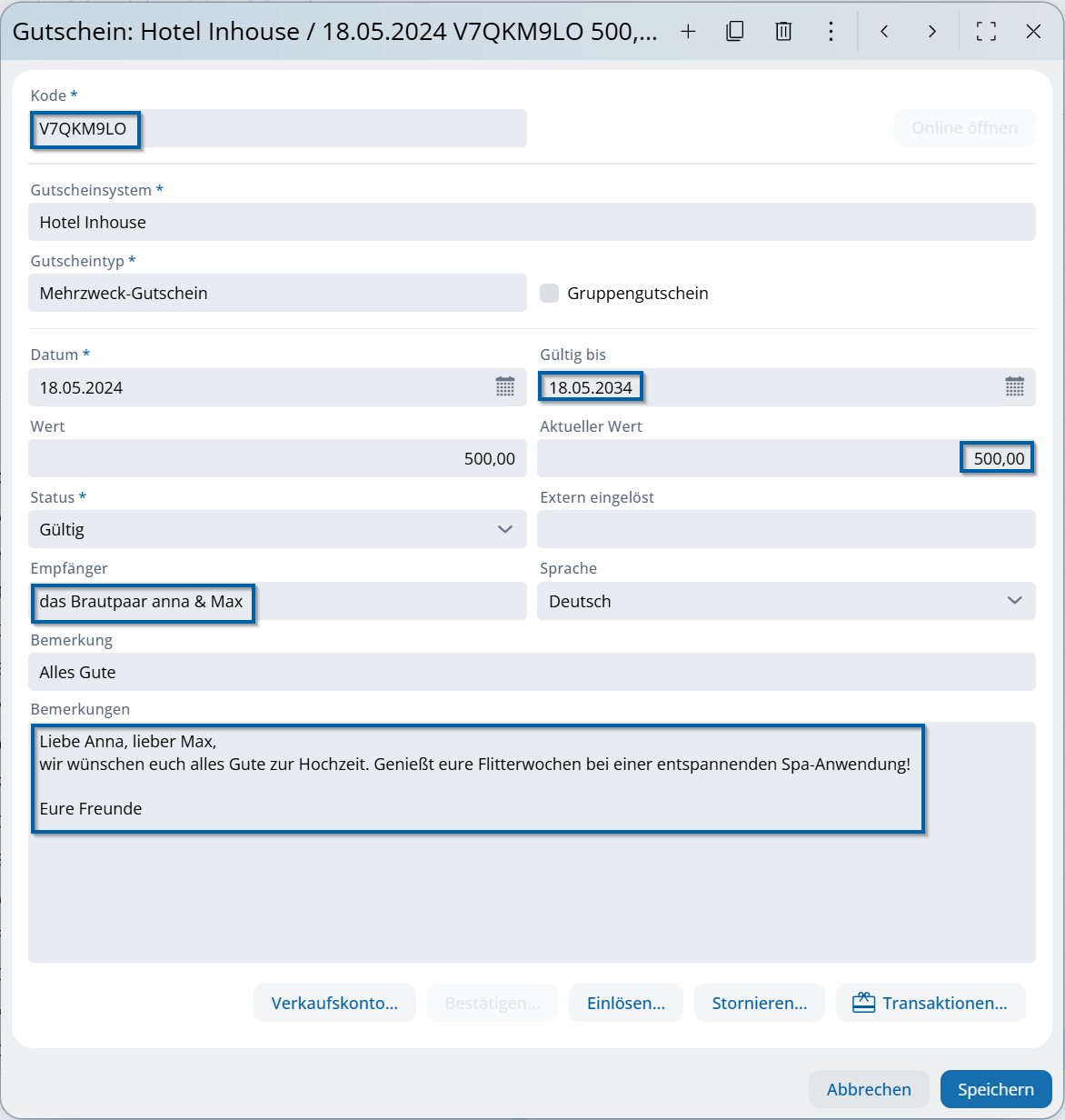Go to the previous voucher record
1065x1120 pixels.
tap(884, 32)
